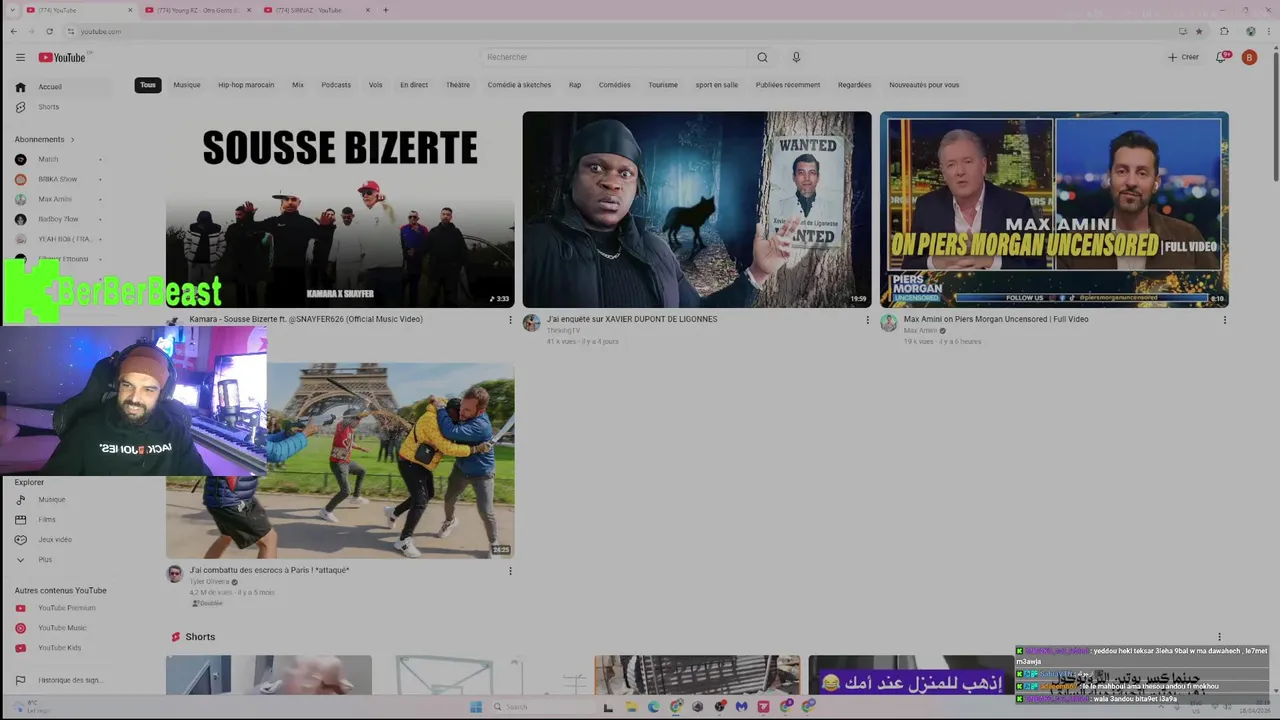Open YouTube Kids in the sidebar
The image size is (1280, 720).
click(60, 648)
